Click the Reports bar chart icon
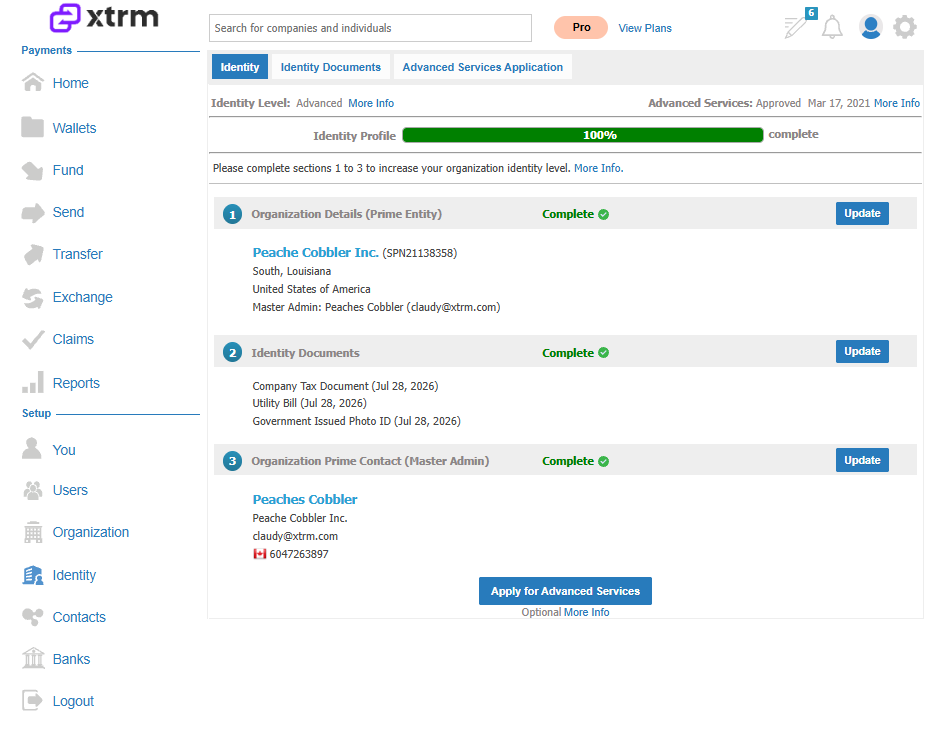Viewport: 945px width, 736px height. click(33, 383)
